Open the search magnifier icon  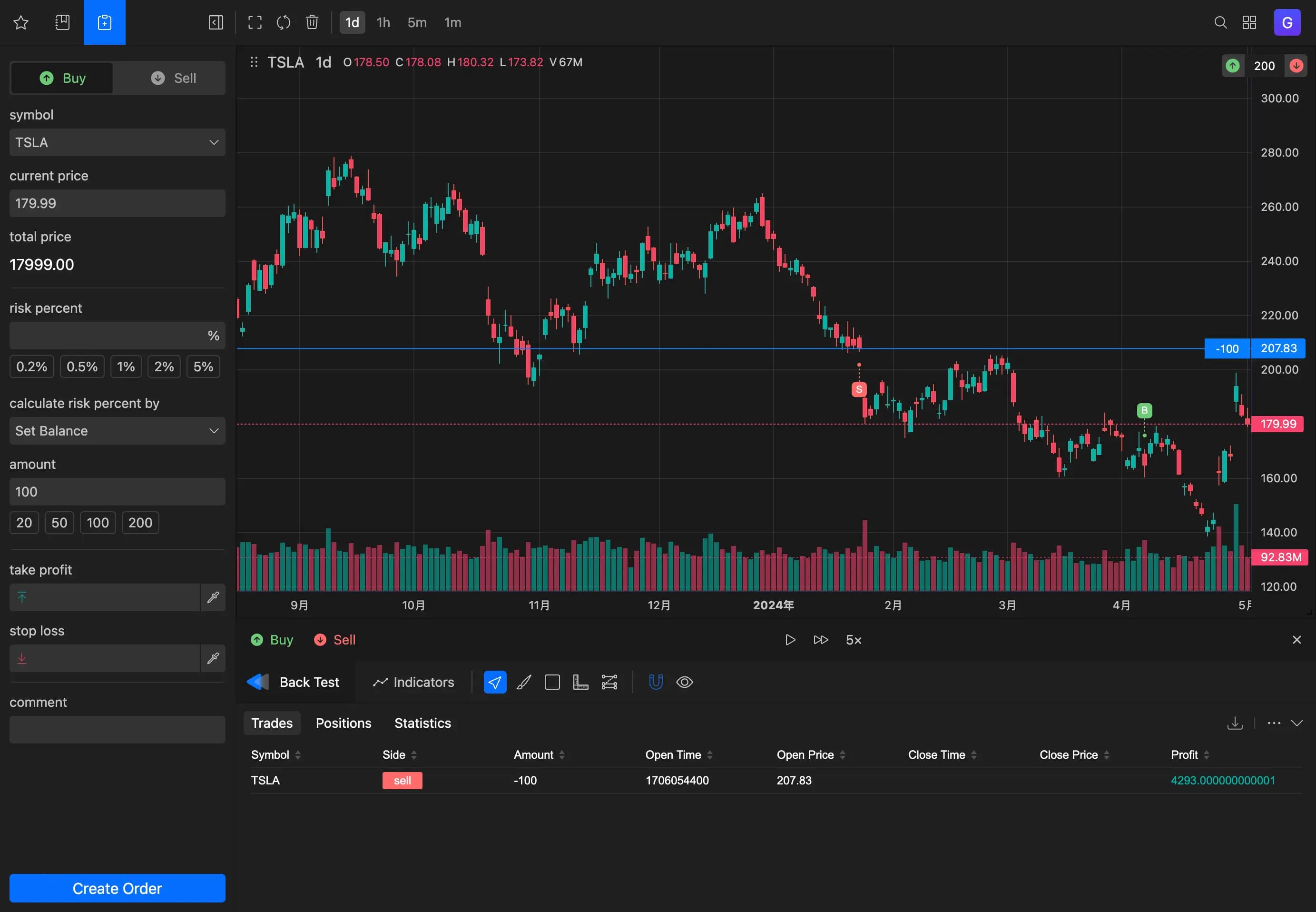(x=1221, y=22)
